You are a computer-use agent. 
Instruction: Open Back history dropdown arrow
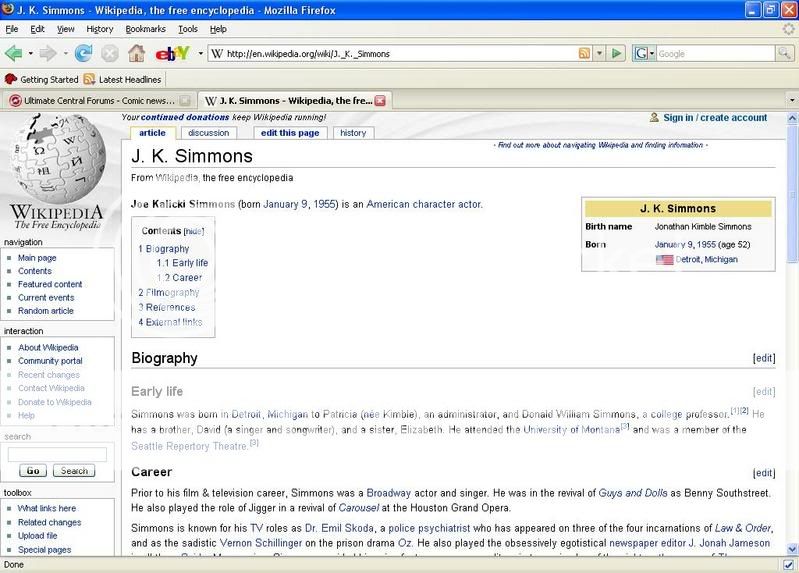[x=31, y=53]
